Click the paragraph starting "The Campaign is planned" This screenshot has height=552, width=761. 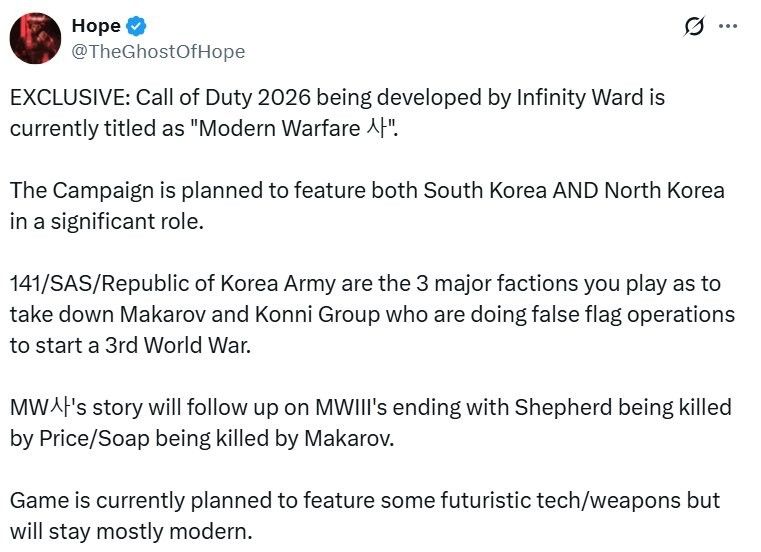[x=367, y=205]
